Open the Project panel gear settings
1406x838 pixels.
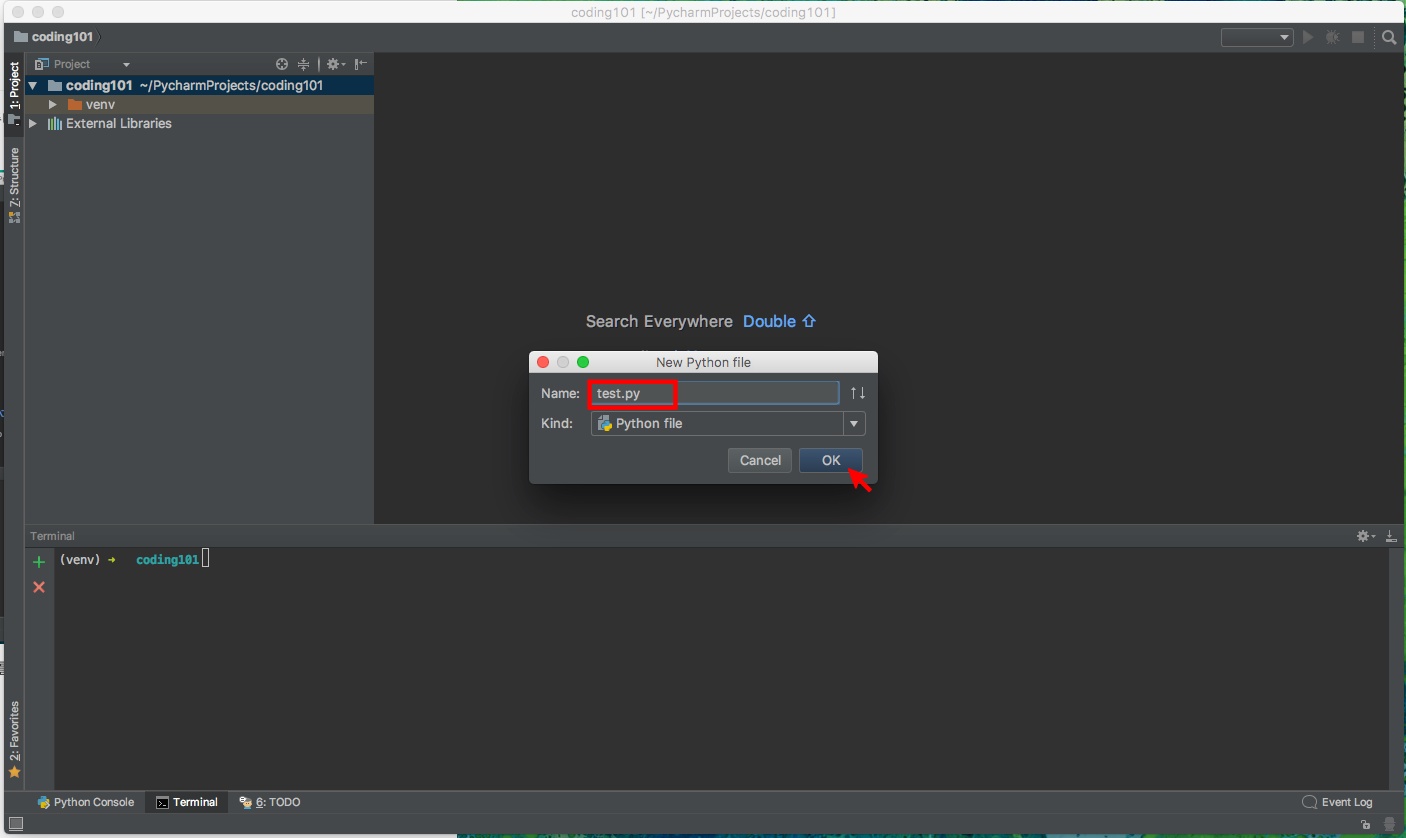point(334,64)
